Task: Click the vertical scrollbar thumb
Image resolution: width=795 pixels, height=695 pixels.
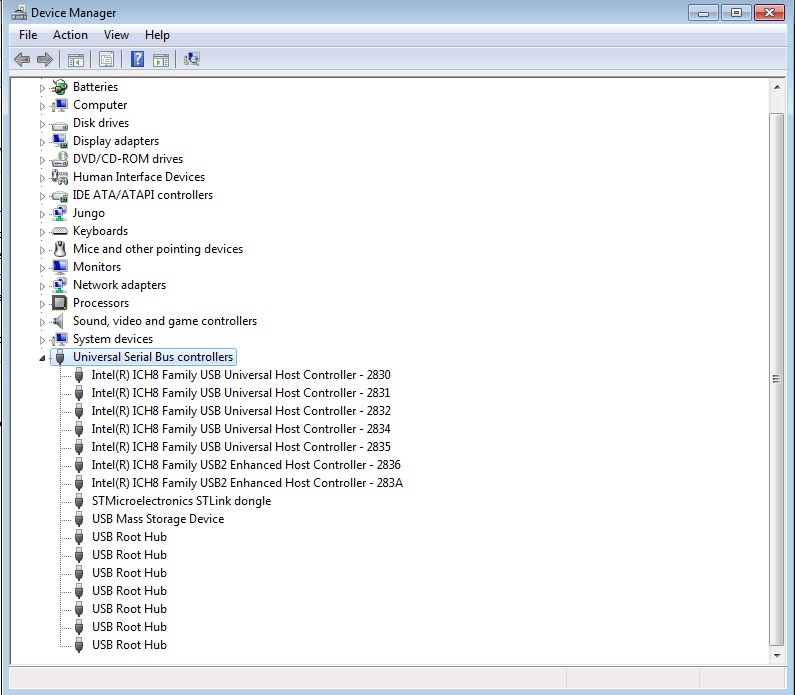Action: tap(777, 379)
